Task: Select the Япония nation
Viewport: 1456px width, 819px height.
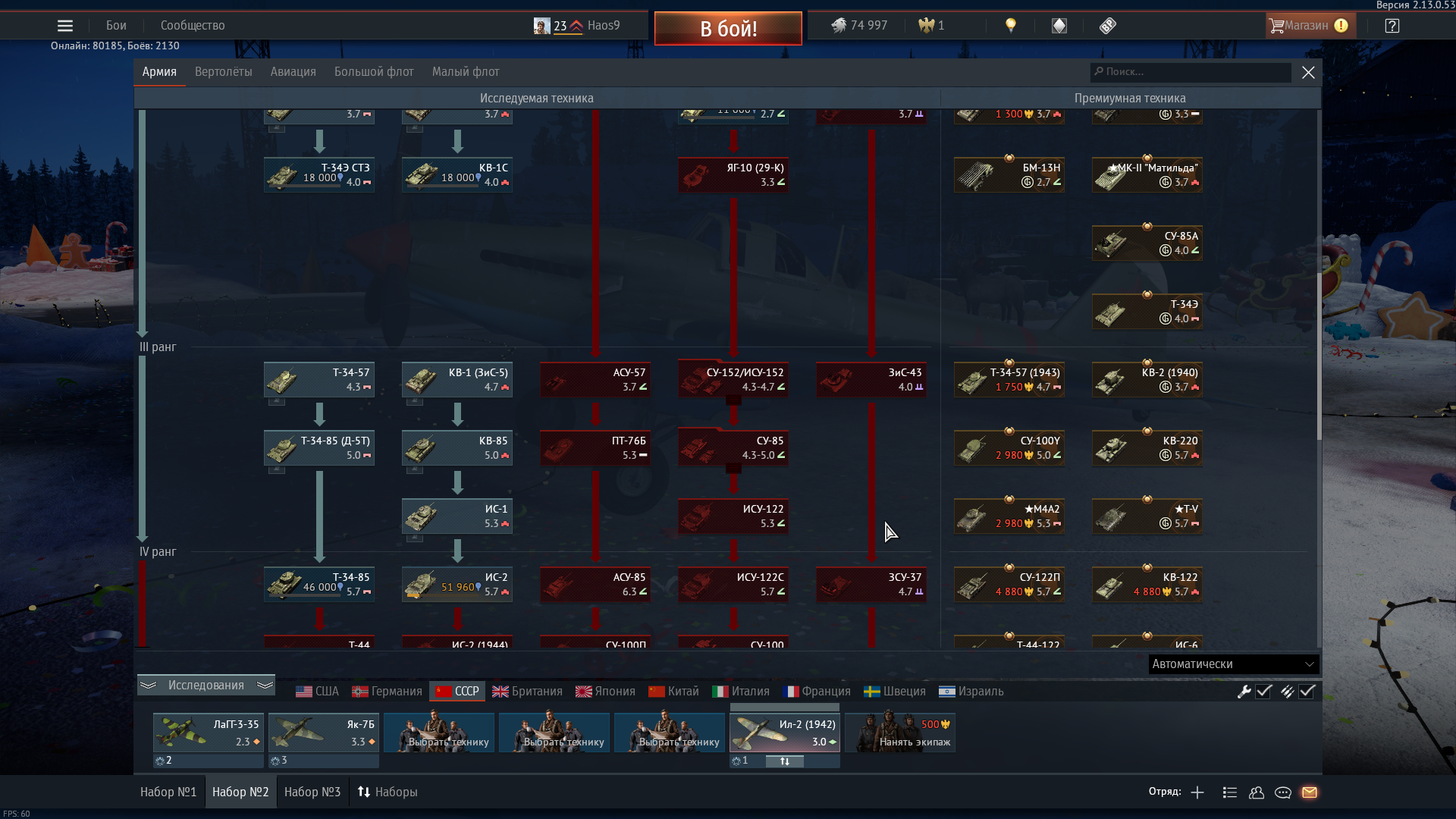Action: tap(605, 692)
